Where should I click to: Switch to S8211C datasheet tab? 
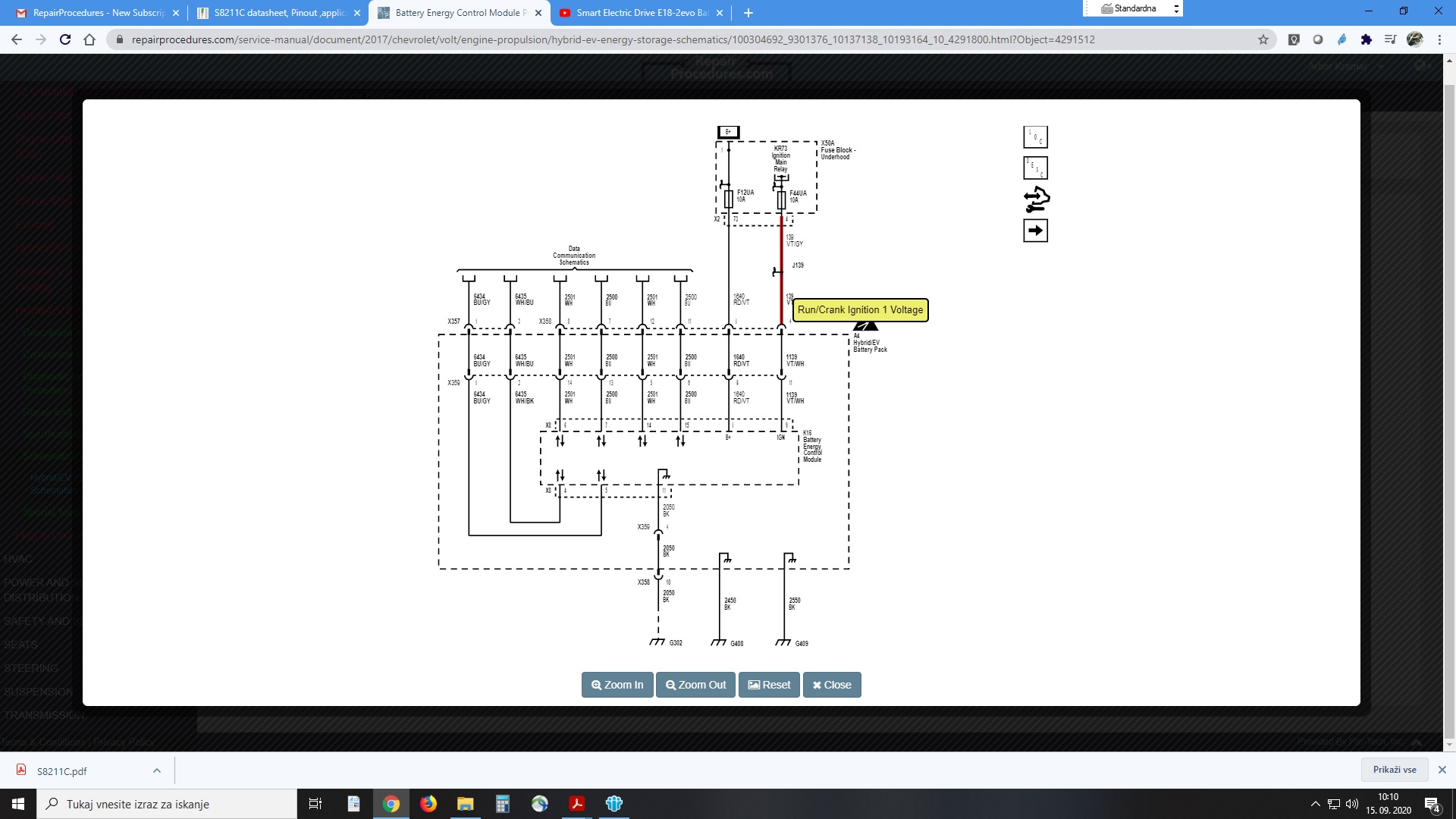click(278, 13)
